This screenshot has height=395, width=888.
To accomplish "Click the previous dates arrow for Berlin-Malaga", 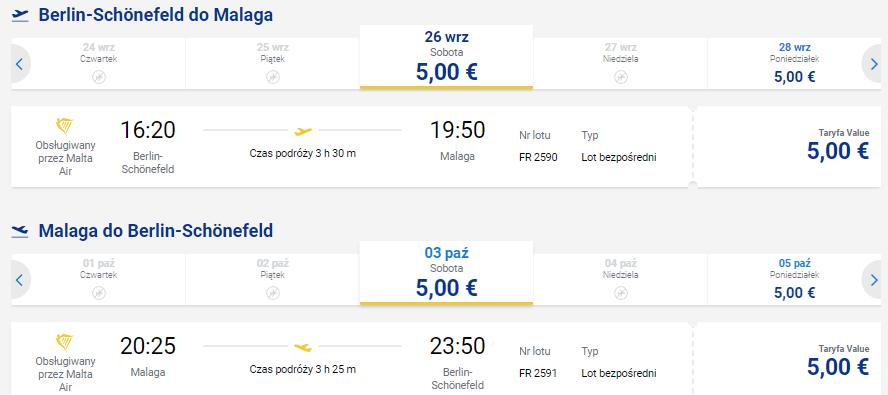I will [19, 63].
